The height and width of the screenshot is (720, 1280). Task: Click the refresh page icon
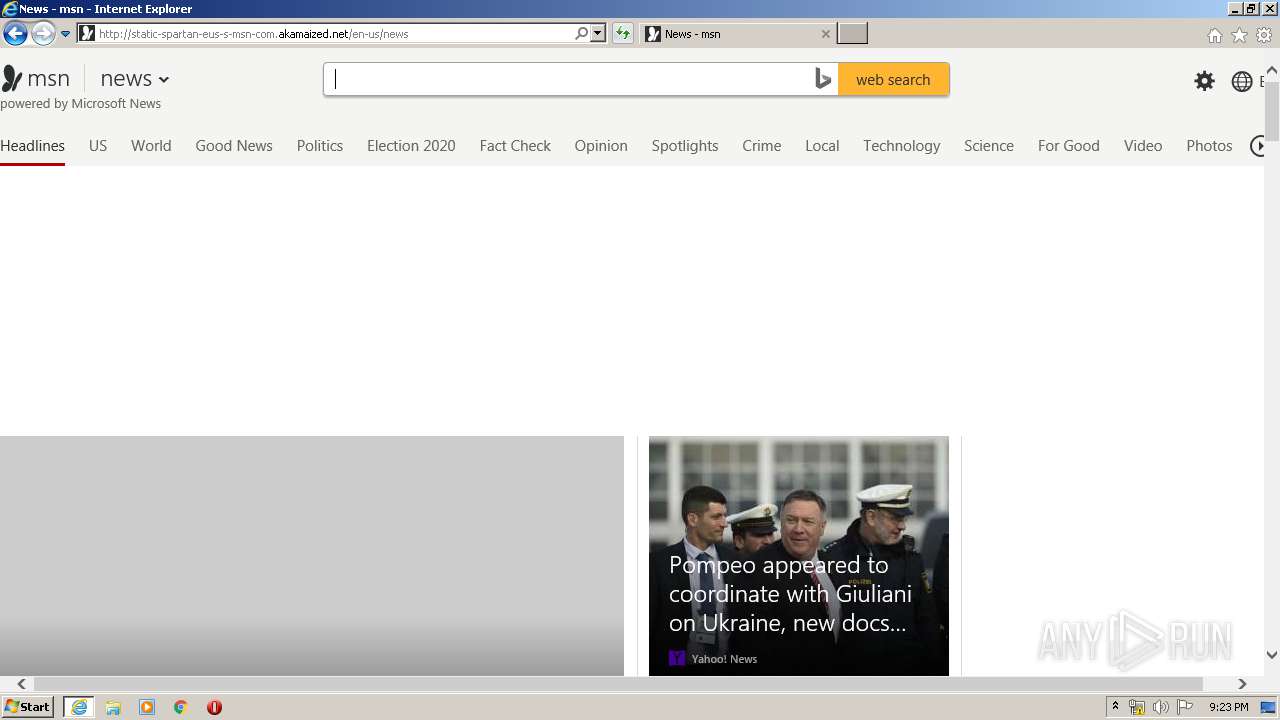pyautogui.click(x=623, y=34)
